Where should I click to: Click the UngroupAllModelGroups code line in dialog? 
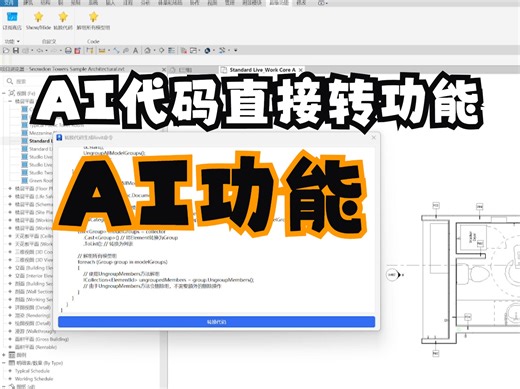pyautogui.click(x=114, y=153)
